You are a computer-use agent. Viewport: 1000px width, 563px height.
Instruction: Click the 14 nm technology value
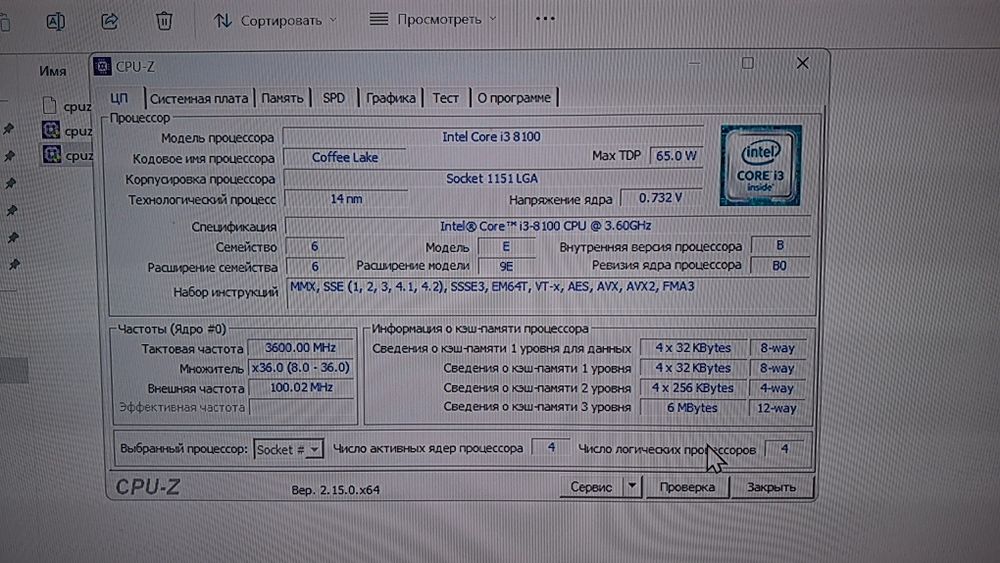[346, 199]
